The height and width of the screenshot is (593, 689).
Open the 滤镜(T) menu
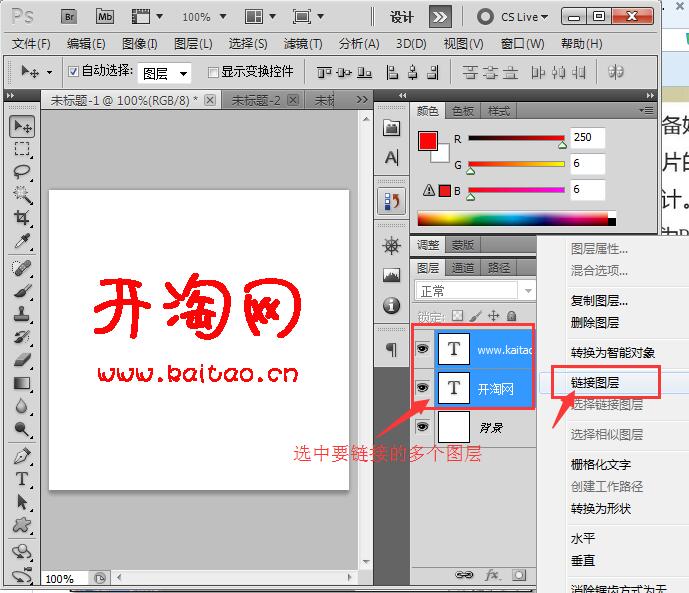[303, 43]
